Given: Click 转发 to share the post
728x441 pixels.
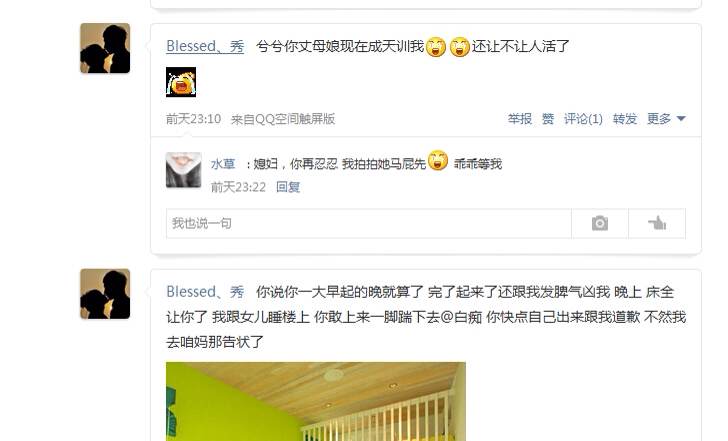Looking at the screenshot, I should (624, 119).
